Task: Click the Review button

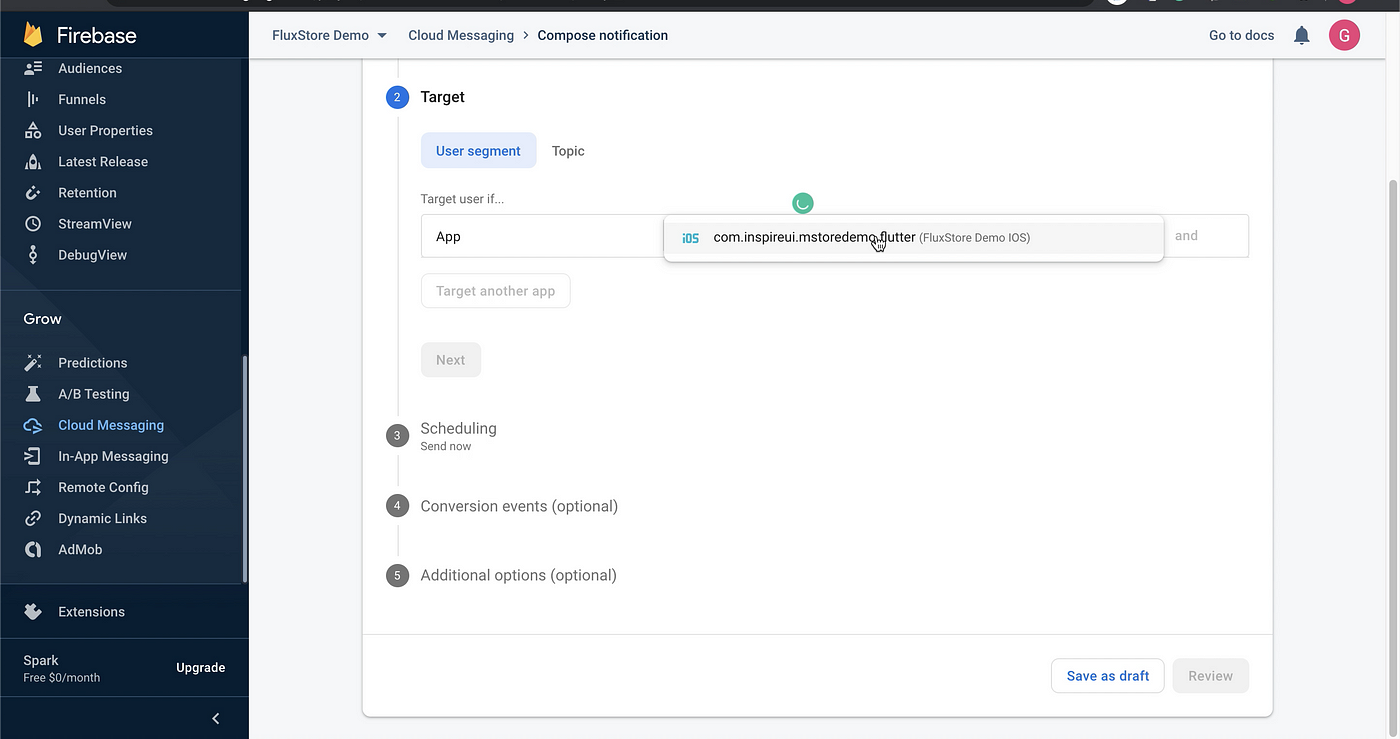Action: coord(1210,676)
